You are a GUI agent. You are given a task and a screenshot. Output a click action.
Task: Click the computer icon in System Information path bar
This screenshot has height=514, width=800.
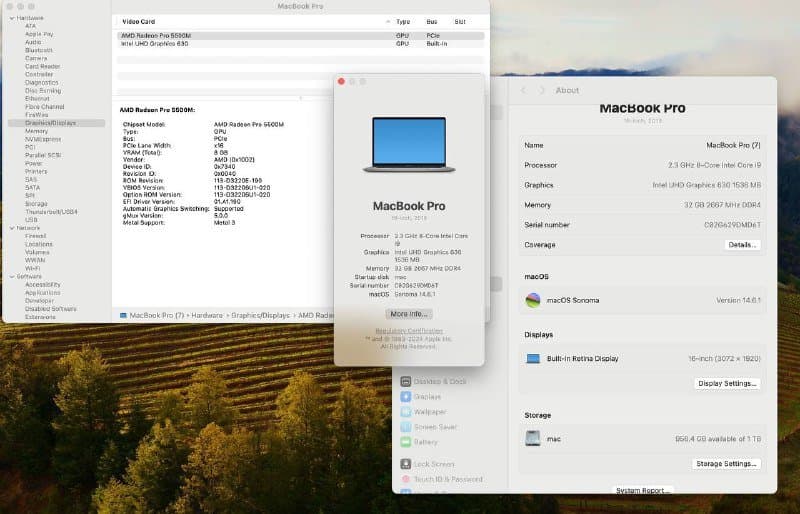coord(123,315)
